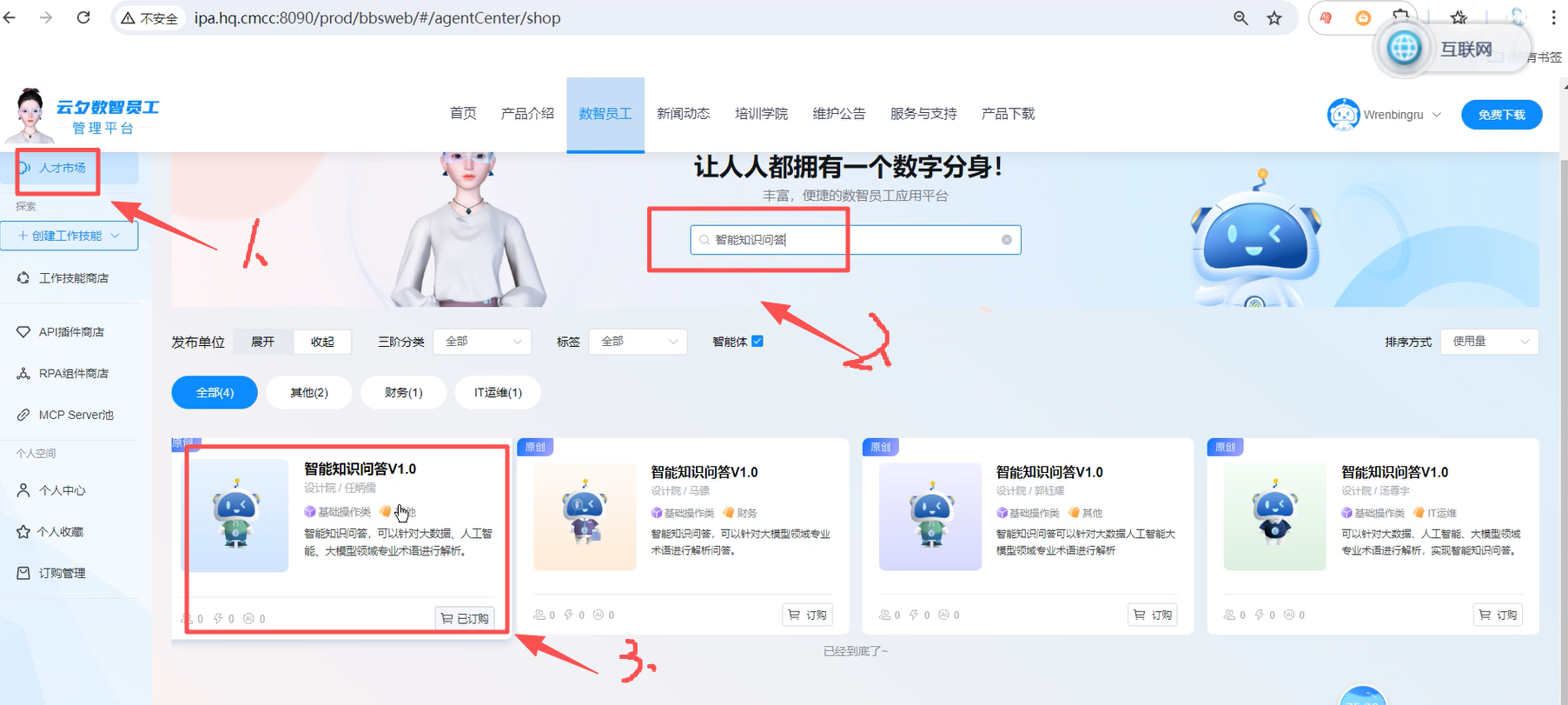Go back with the browser back arrow
Screen dimensions: 1568x705
pyautogui.click(x=10, y=17)
